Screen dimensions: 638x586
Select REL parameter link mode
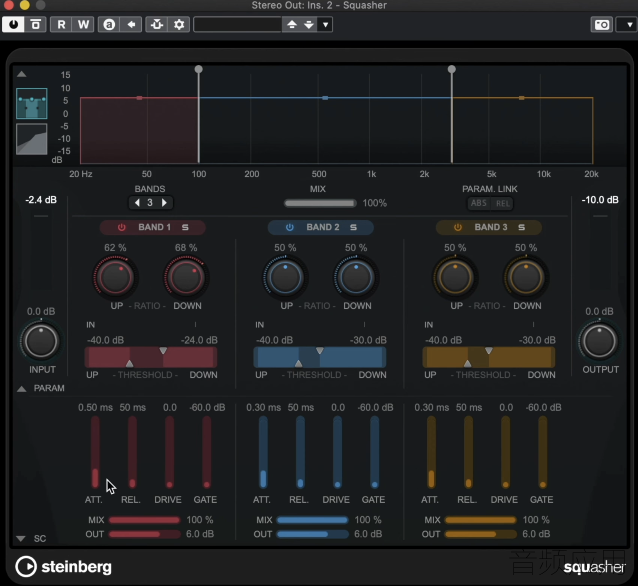point(503,203)
